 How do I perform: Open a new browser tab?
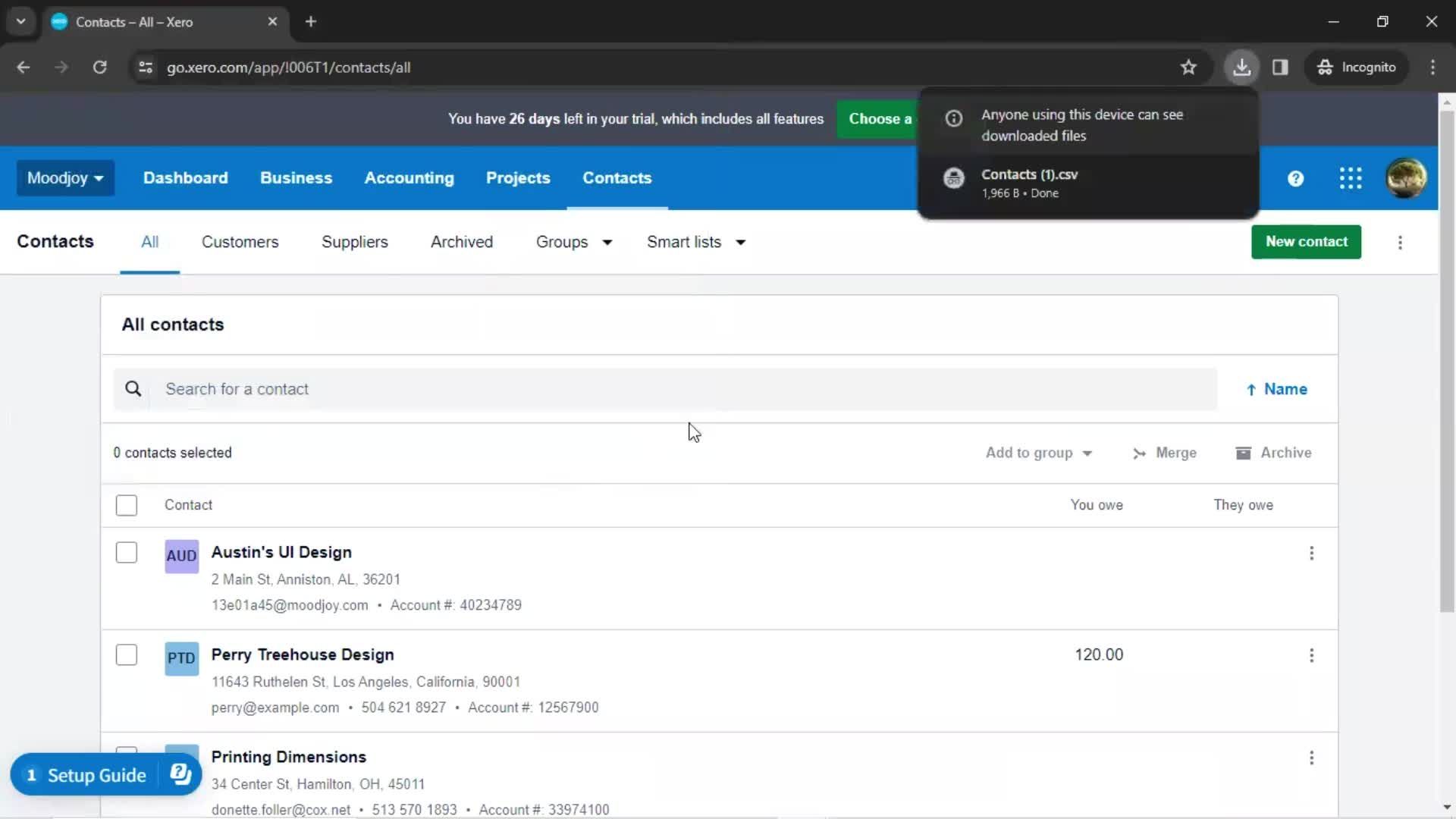point(310,22)
